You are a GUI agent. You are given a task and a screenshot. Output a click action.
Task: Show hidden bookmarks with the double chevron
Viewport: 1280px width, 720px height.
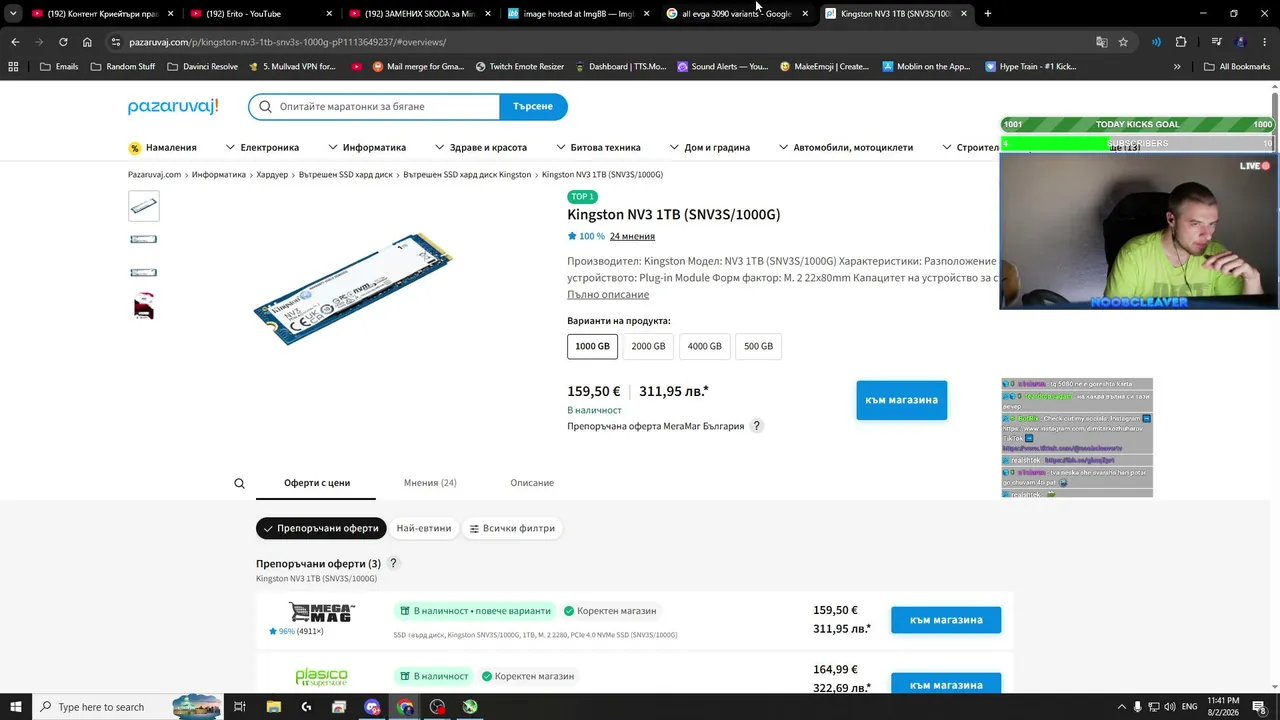click(1177, 67)
